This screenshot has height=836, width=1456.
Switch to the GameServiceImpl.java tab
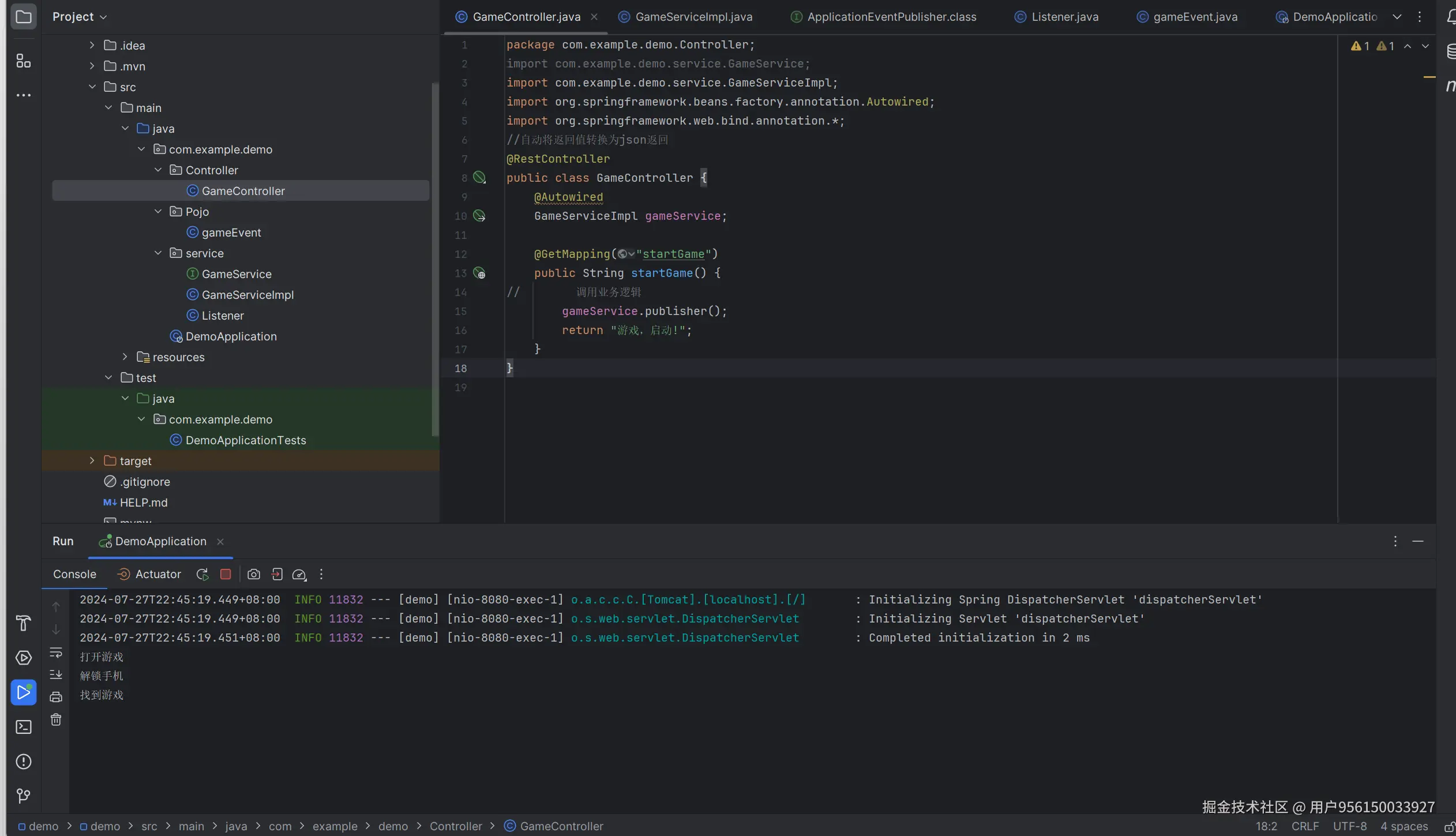(x=693, y=17)
